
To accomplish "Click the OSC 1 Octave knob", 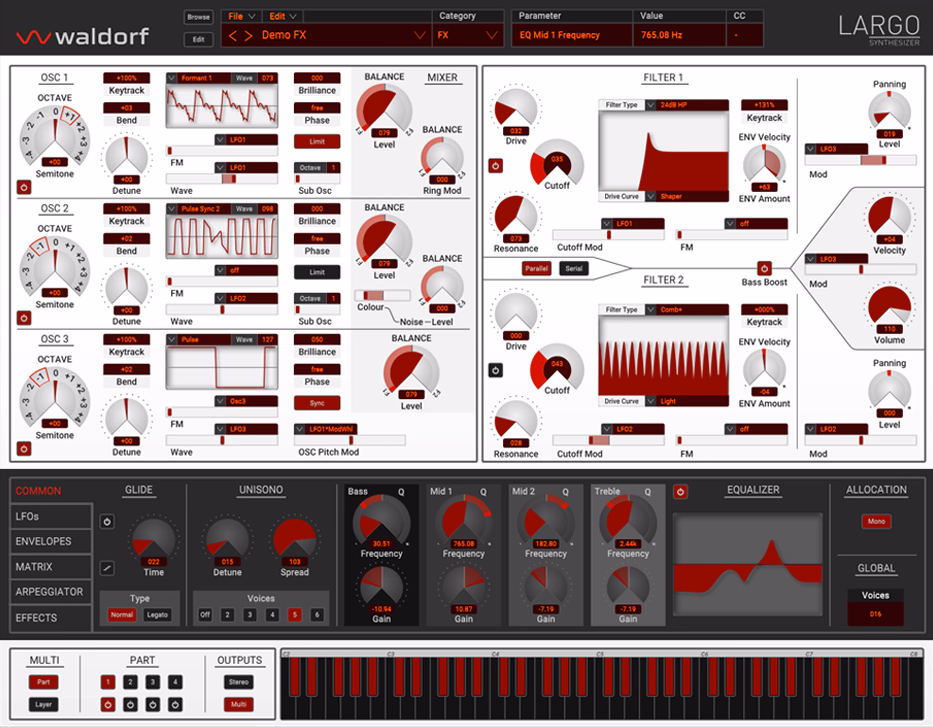I will click(55, 136).
